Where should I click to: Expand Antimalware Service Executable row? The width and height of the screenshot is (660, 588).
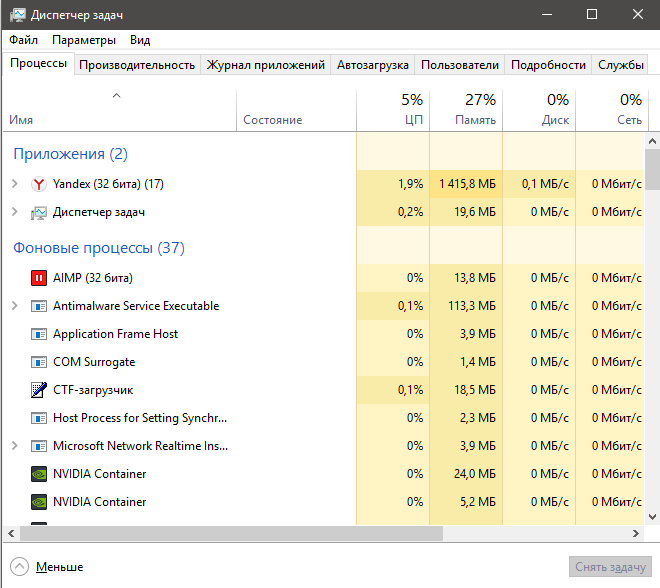click(x=14, y=306)
